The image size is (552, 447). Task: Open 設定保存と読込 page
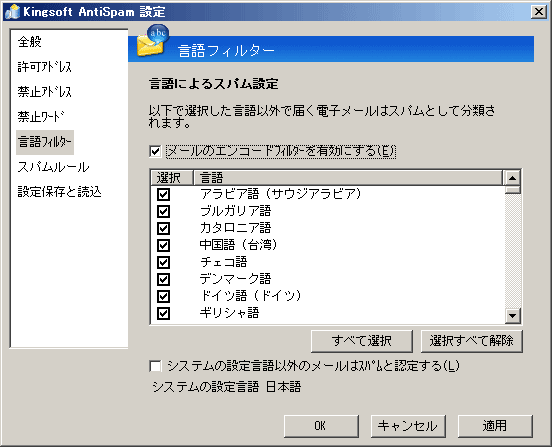(59, 192)
